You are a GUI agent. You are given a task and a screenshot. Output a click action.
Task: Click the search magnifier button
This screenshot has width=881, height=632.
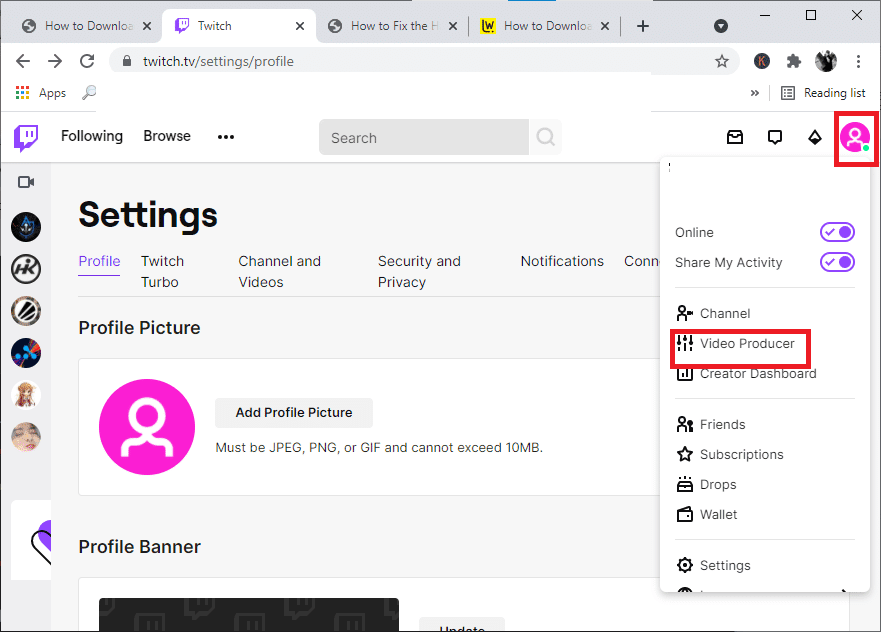[x=545, y=137]
